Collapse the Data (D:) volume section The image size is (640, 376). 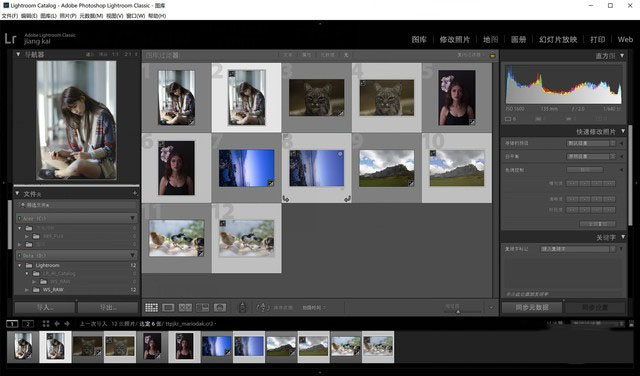tap(132, 256)
